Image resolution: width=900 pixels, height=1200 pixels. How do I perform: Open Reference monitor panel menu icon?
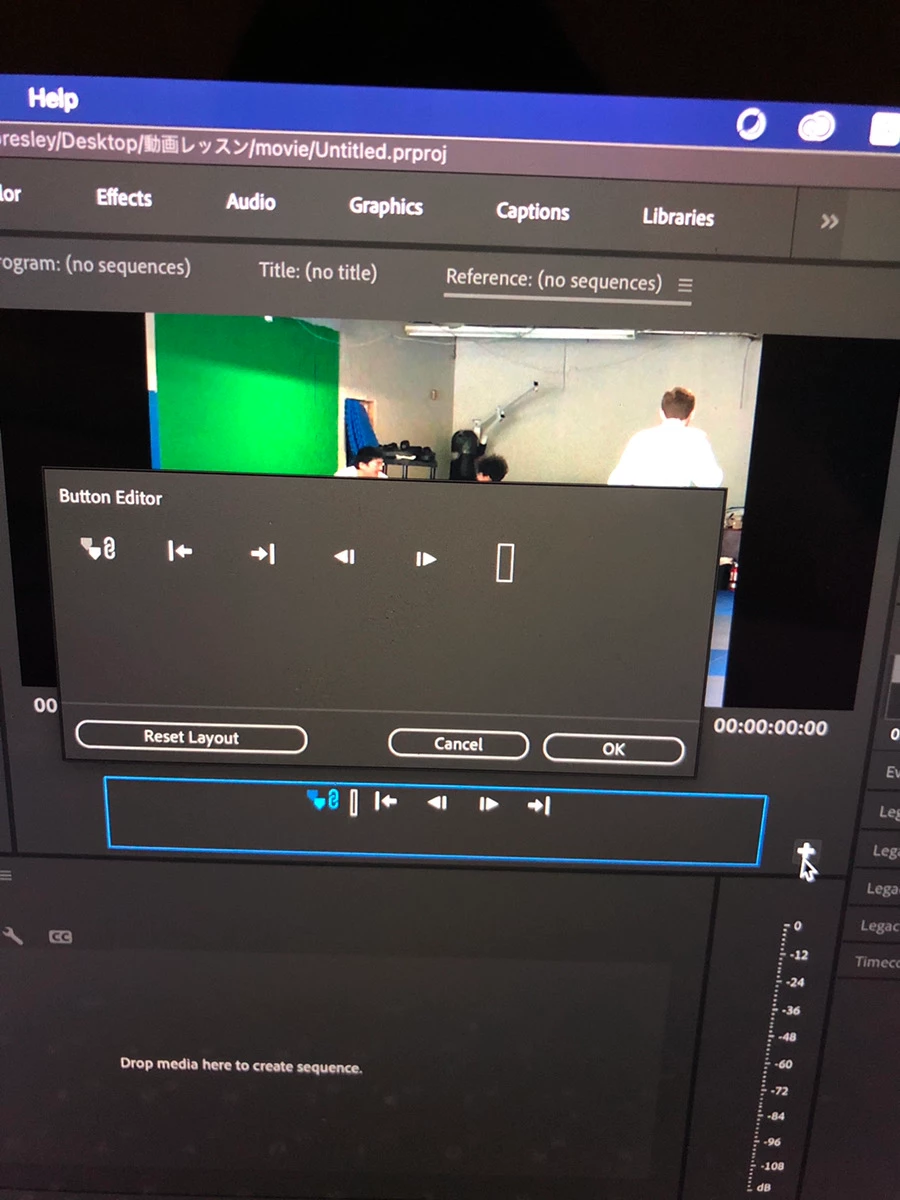685,285
